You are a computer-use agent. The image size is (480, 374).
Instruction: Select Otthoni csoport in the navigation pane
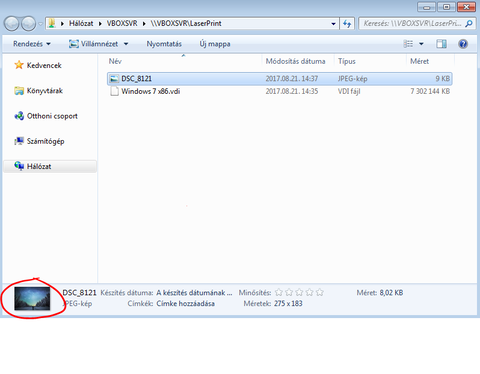click(52, 116)
